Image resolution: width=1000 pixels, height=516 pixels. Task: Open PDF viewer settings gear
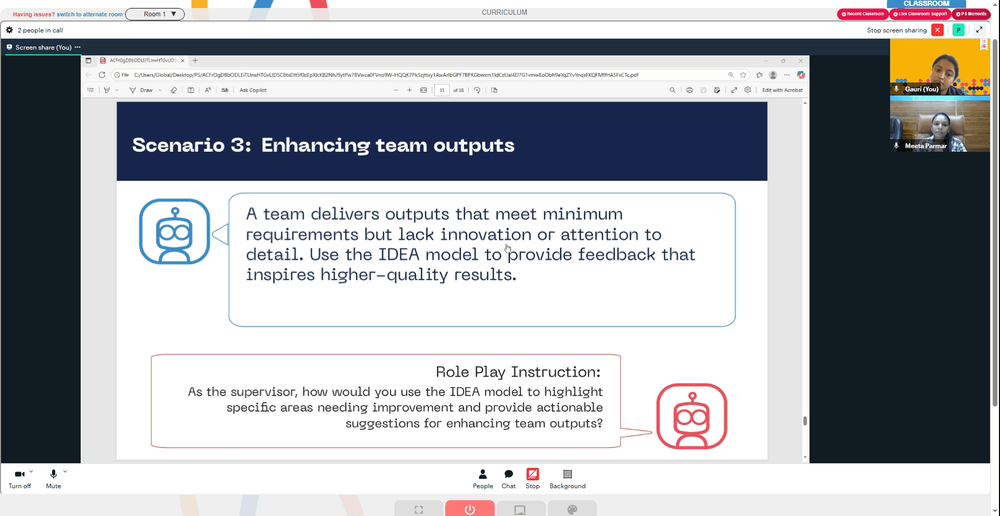(747, 90)
